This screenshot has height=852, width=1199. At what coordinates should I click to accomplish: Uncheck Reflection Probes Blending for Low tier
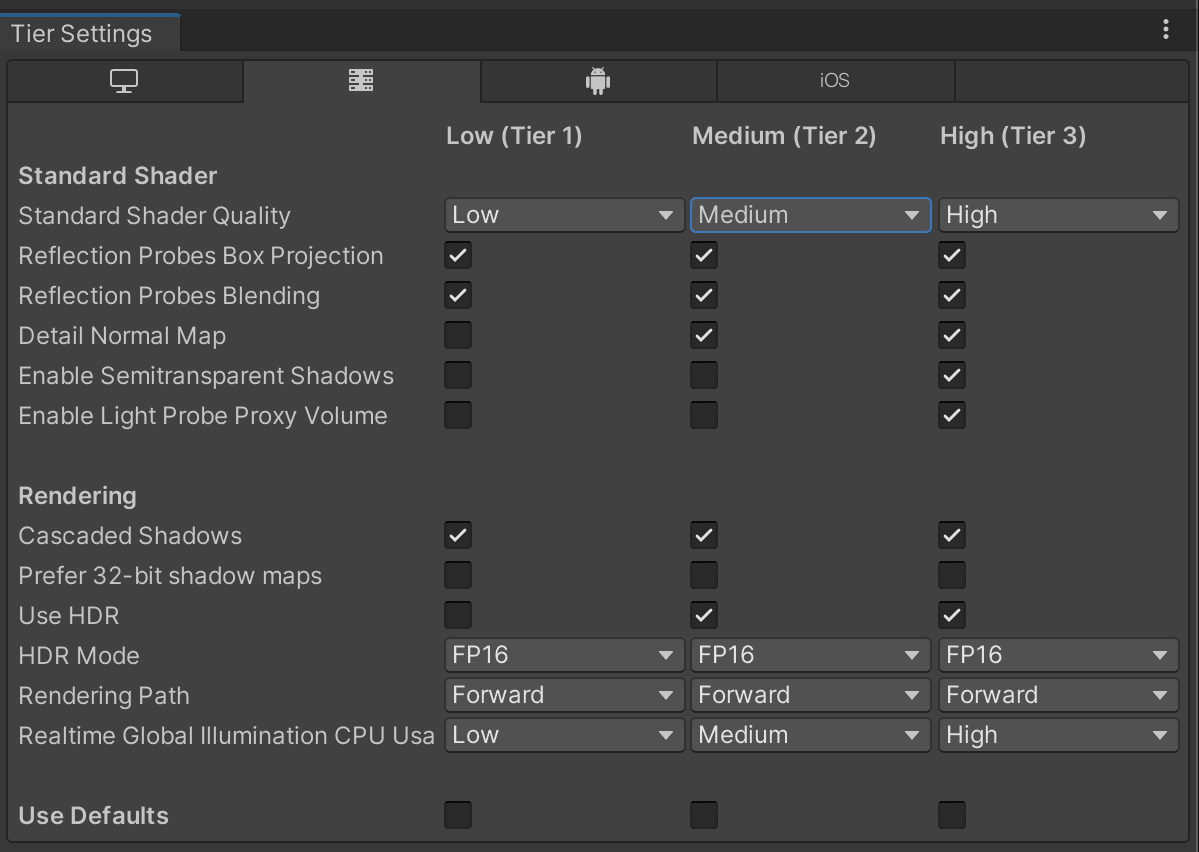458,295
